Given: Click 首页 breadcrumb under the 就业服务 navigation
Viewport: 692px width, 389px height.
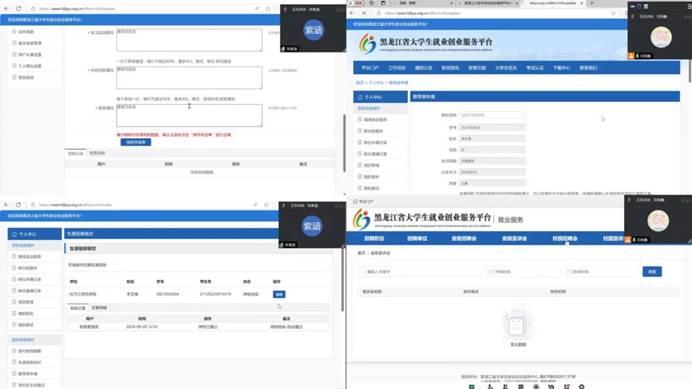Looking at the screenshot, I should (361, 253).
